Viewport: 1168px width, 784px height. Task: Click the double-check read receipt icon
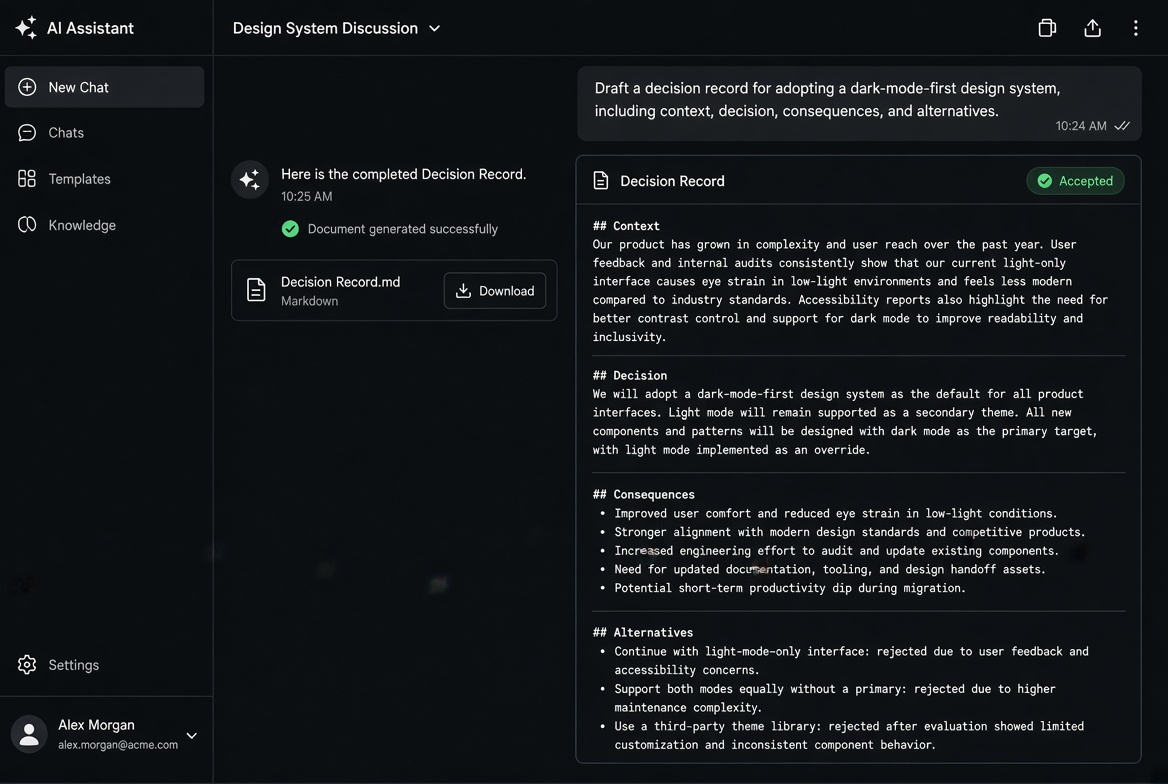[1122, 126]
